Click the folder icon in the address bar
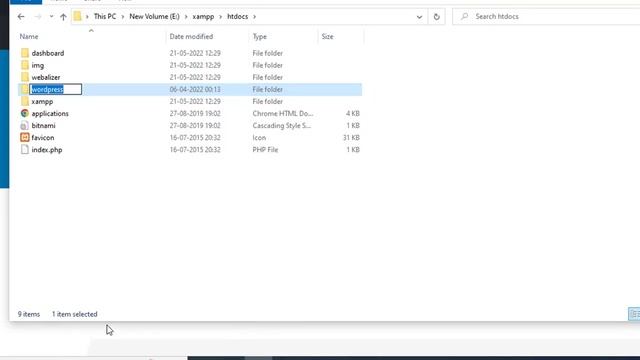The image size is (640, 360). point(78,16)
